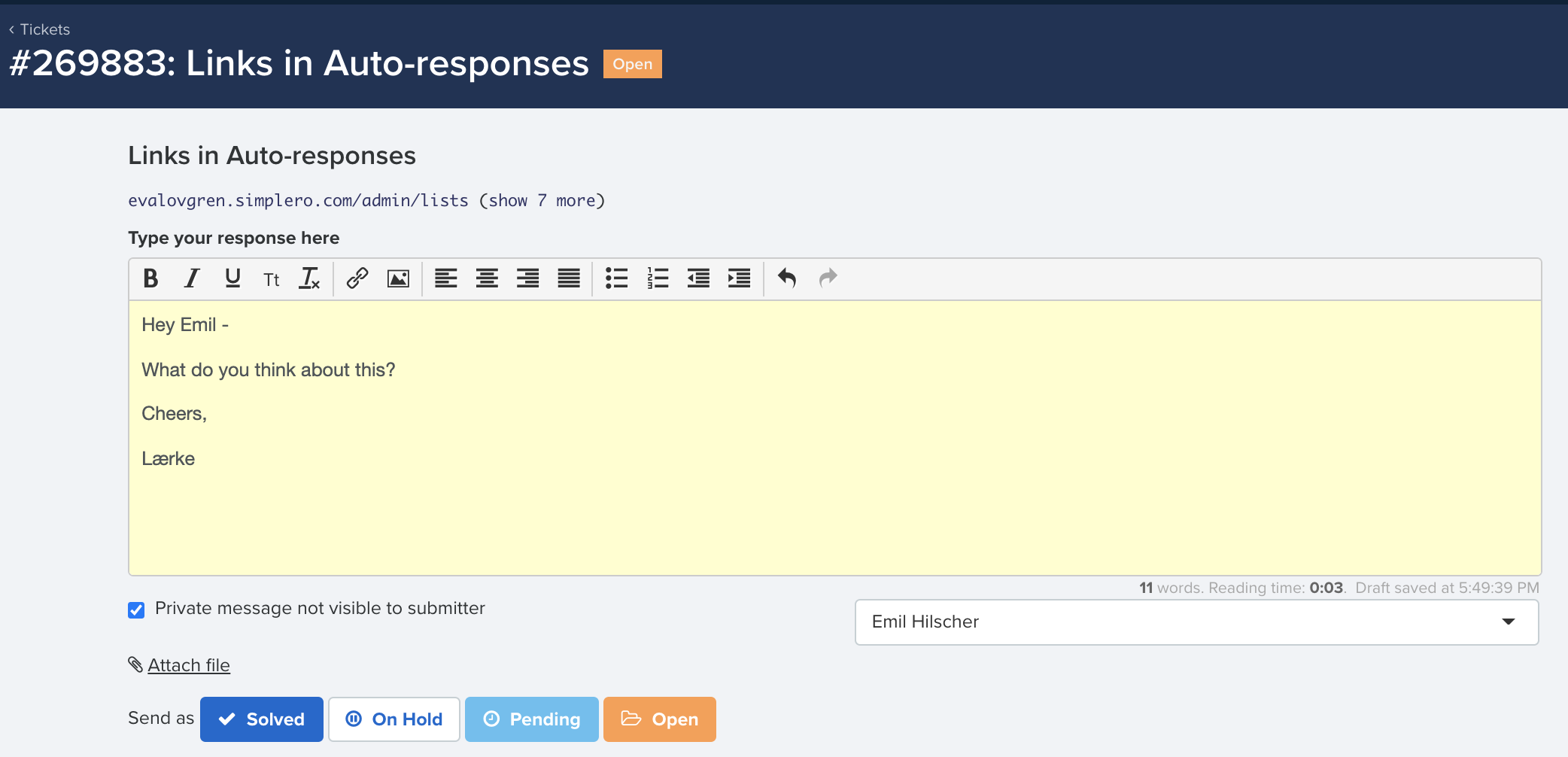Insert an image into the response
The height and width of the screenshot is (757, 1568).
398,278
